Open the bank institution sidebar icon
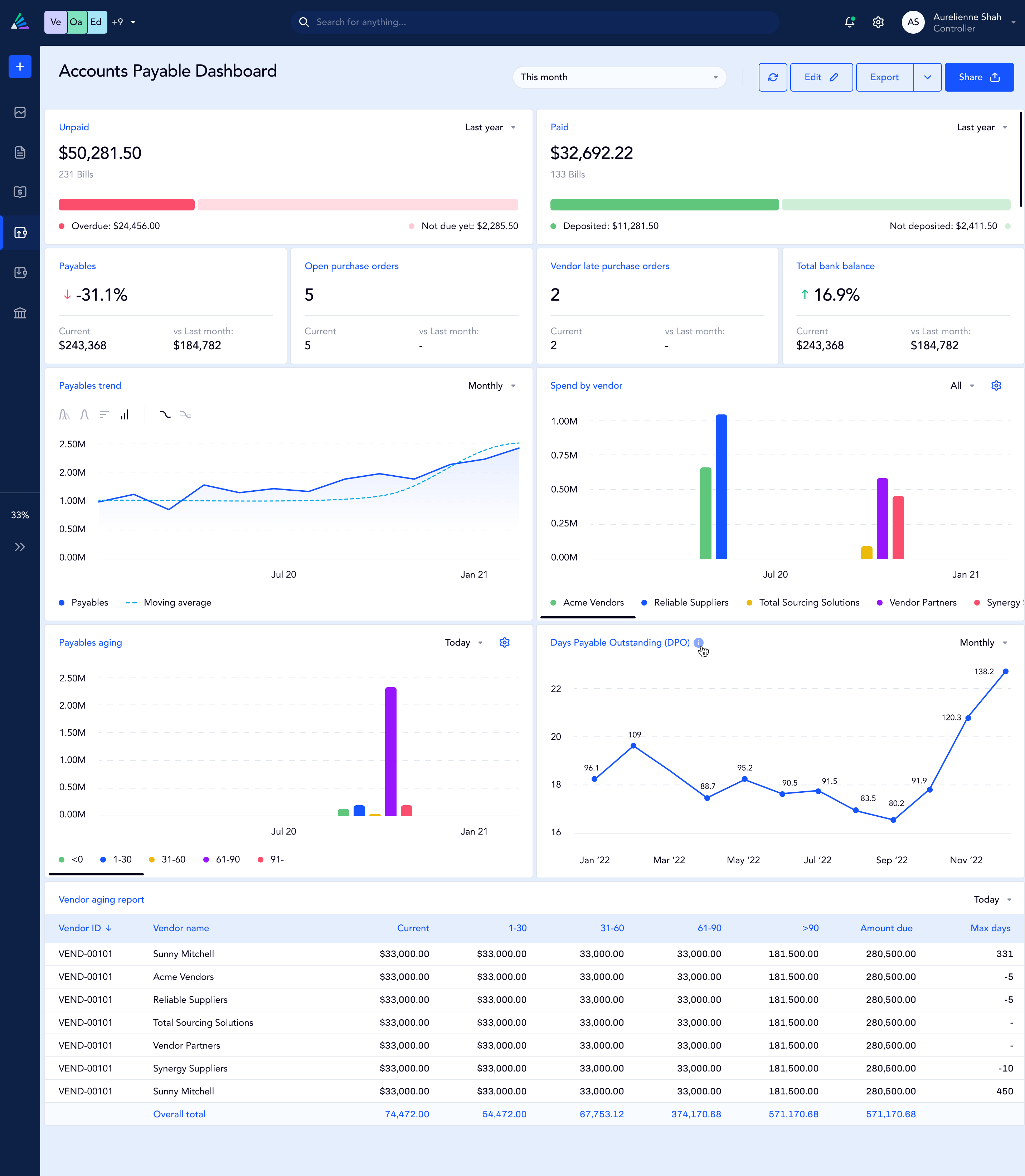1025x1176 pixels. click(20, 313)
